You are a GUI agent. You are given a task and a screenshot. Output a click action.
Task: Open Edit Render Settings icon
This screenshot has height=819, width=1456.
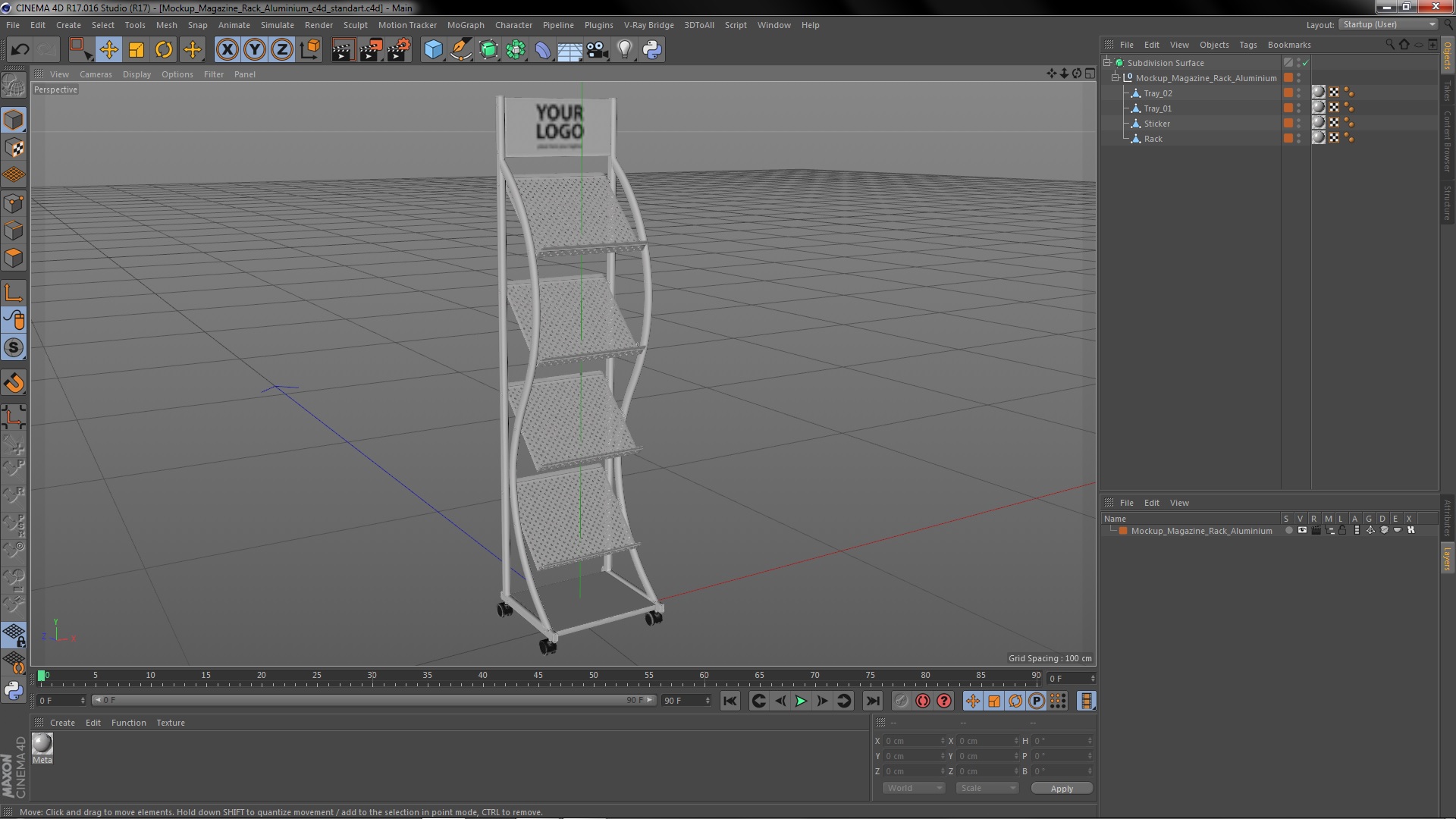(x=398, y=50)
